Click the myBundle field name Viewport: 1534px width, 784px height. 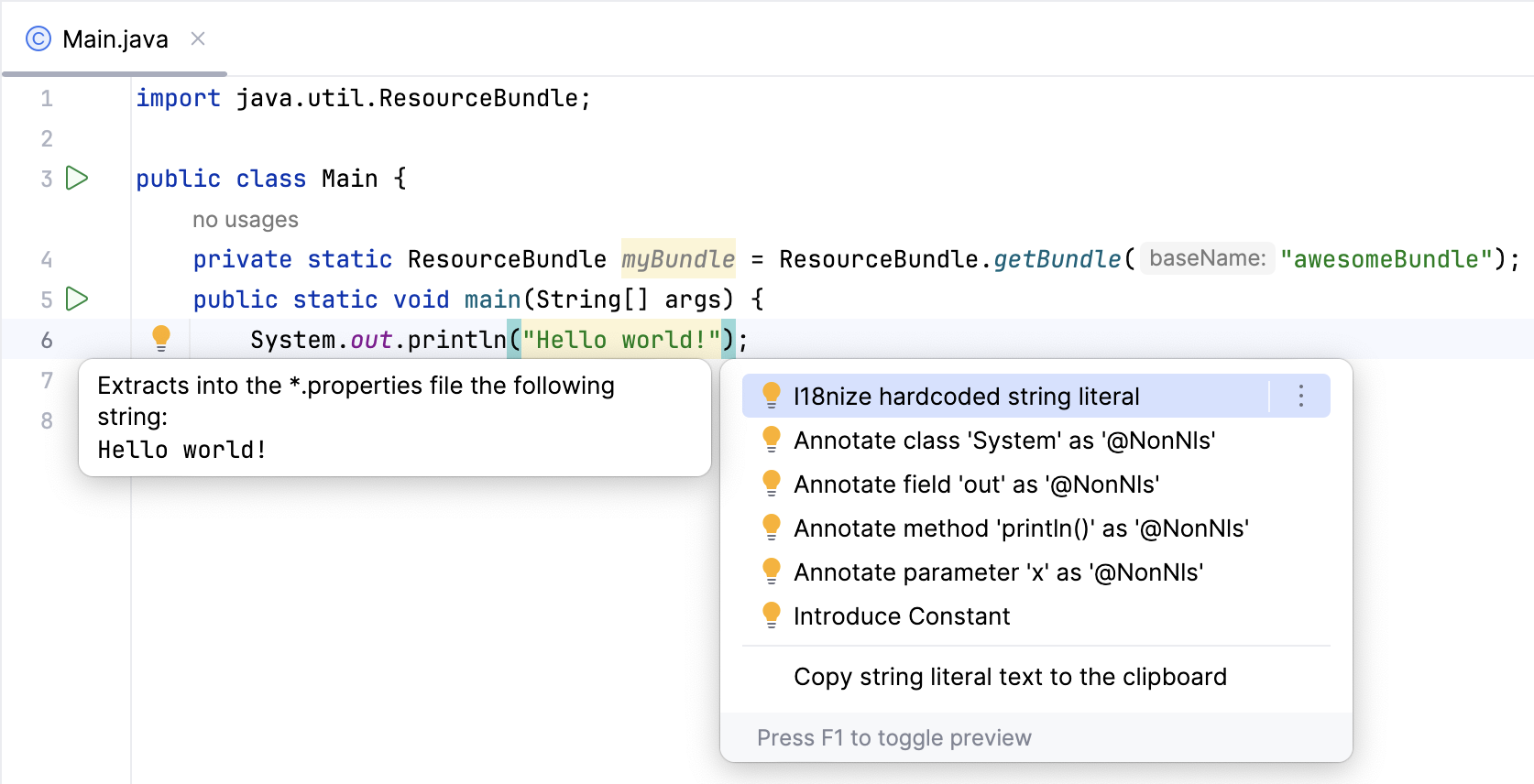[678, 259]
